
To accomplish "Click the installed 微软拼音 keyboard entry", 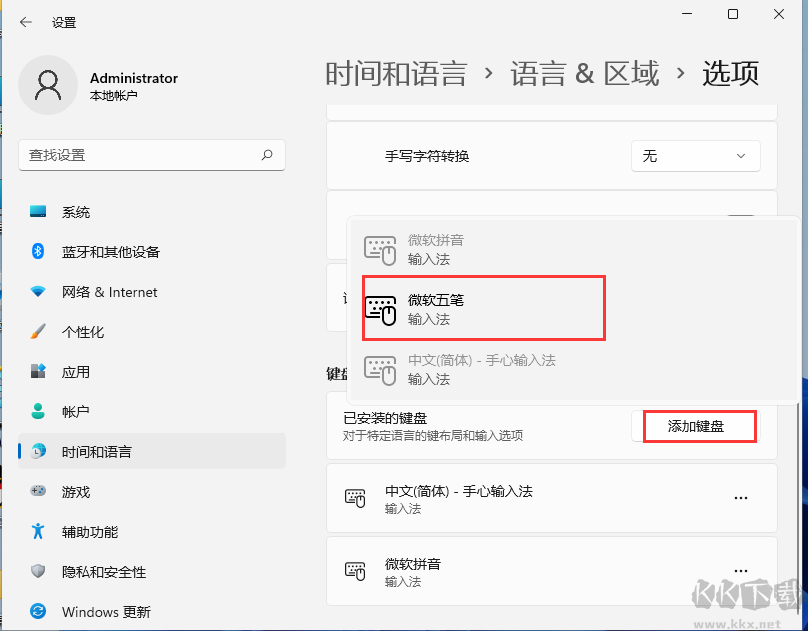I will [x=551, y=571].
